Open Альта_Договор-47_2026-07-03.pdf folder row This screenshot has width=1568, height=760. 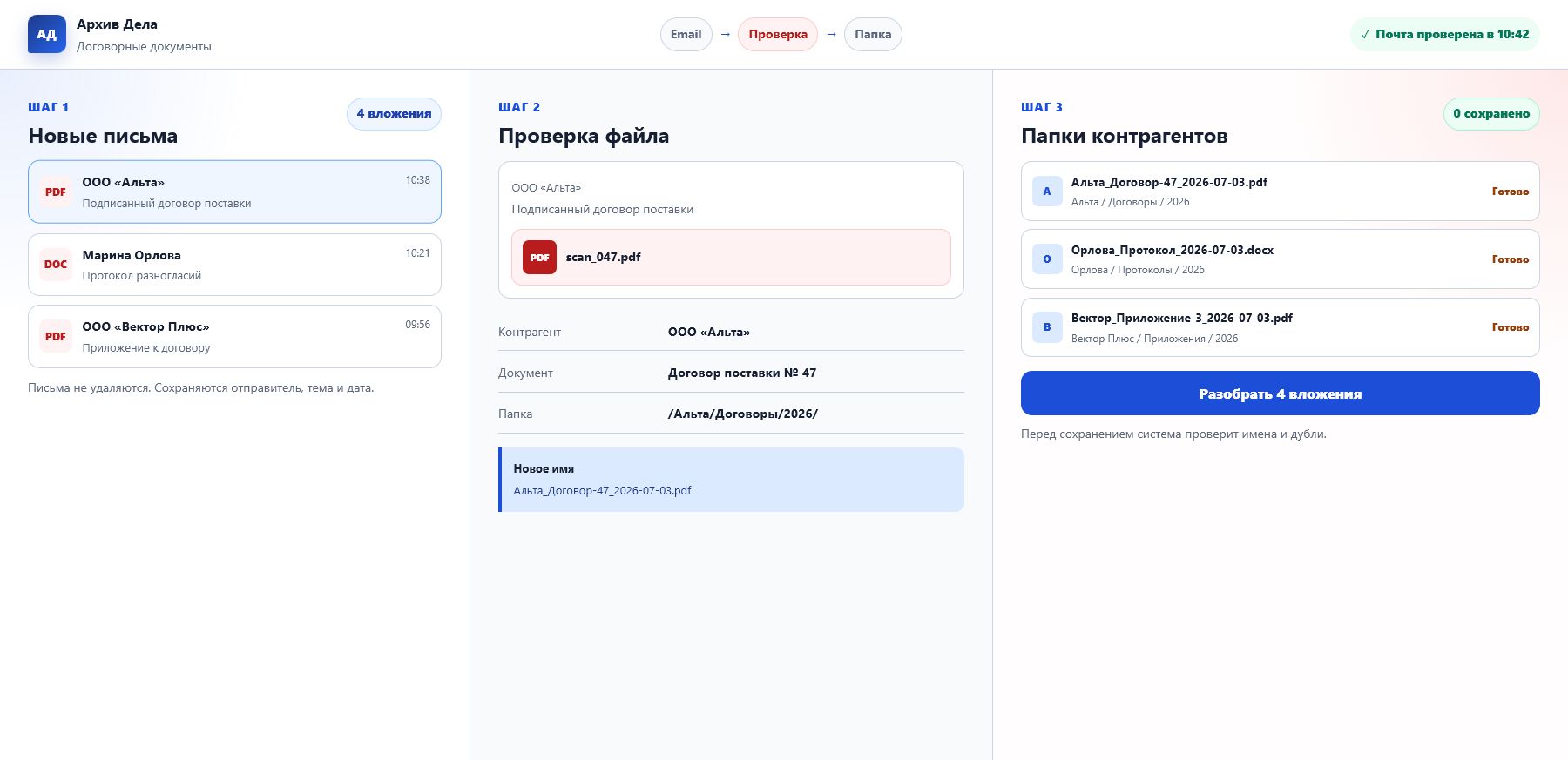point(1281,192)
